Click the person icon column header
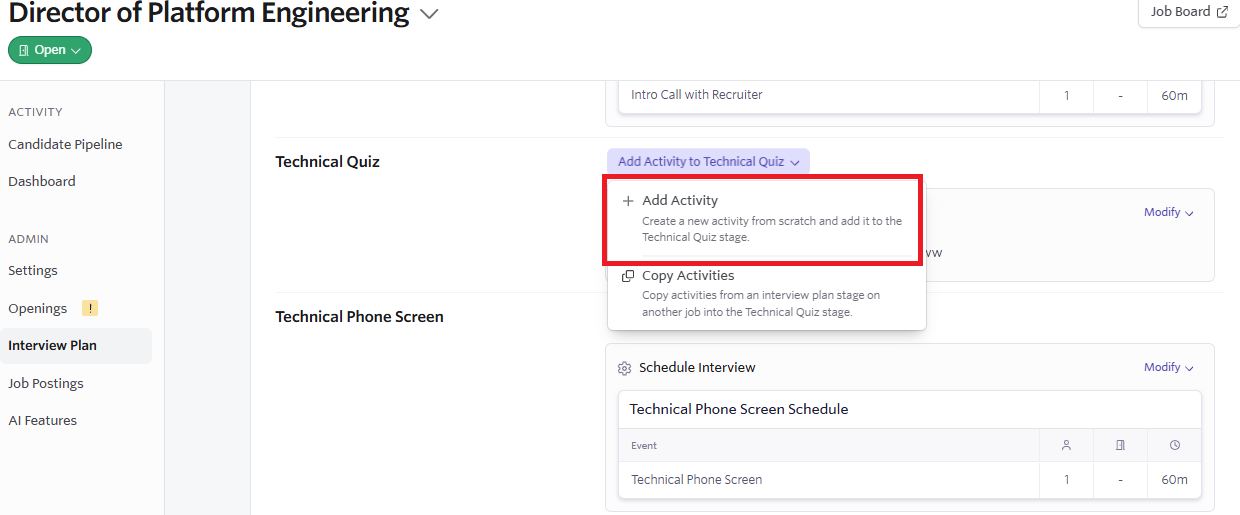This screenshot has width=1240, height=515. 1066,446
